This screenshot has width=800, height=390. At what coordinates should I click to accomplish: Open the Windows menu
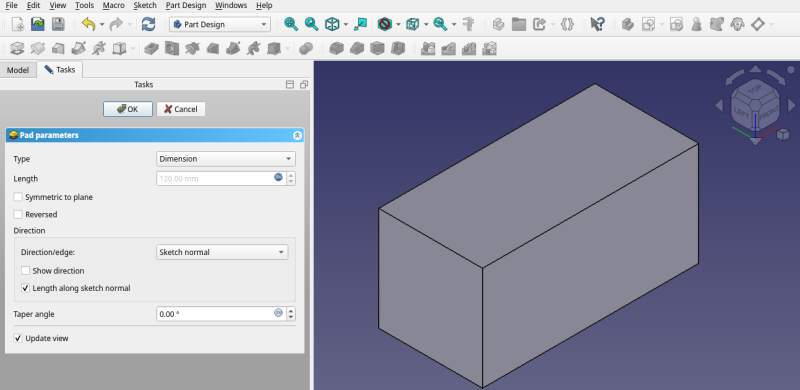231,5
